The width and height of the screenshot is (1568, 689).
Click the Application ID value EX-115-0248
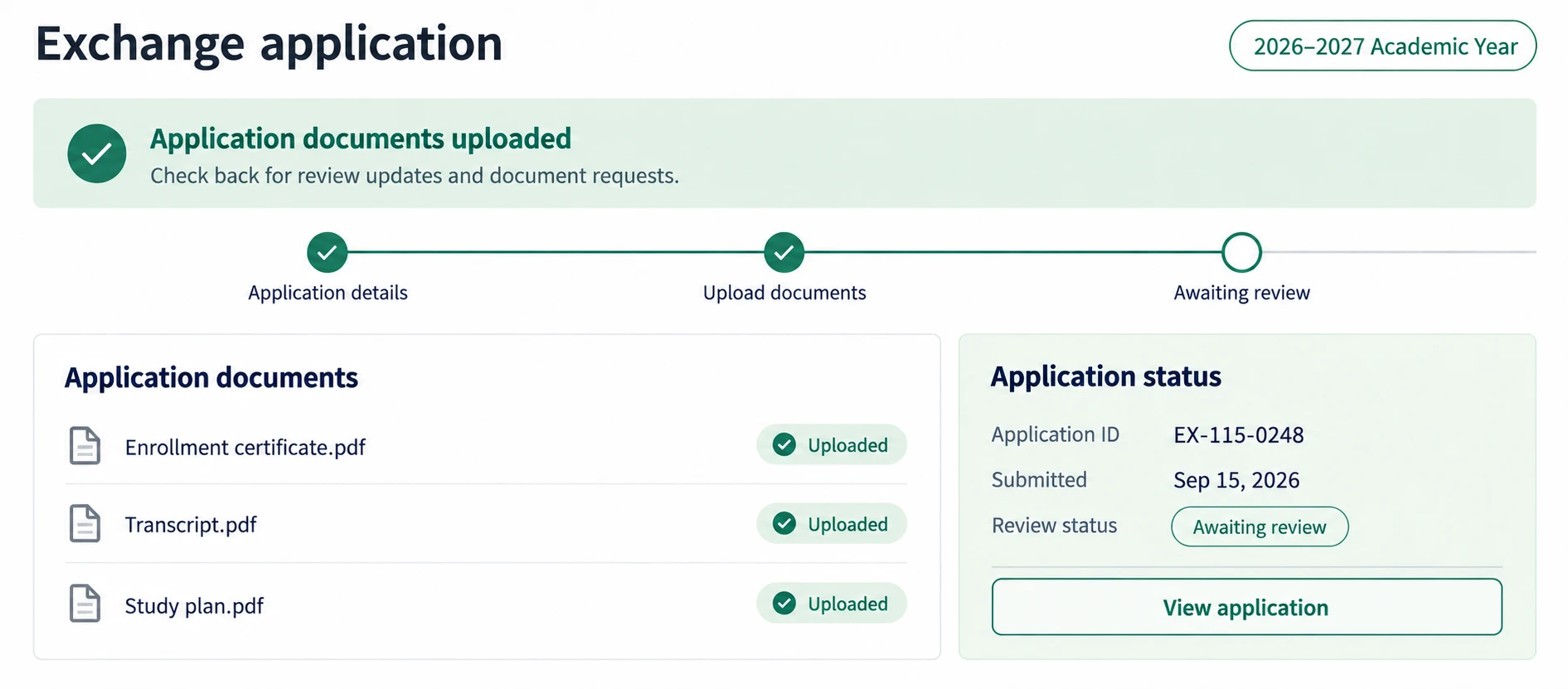(1239, 435)
